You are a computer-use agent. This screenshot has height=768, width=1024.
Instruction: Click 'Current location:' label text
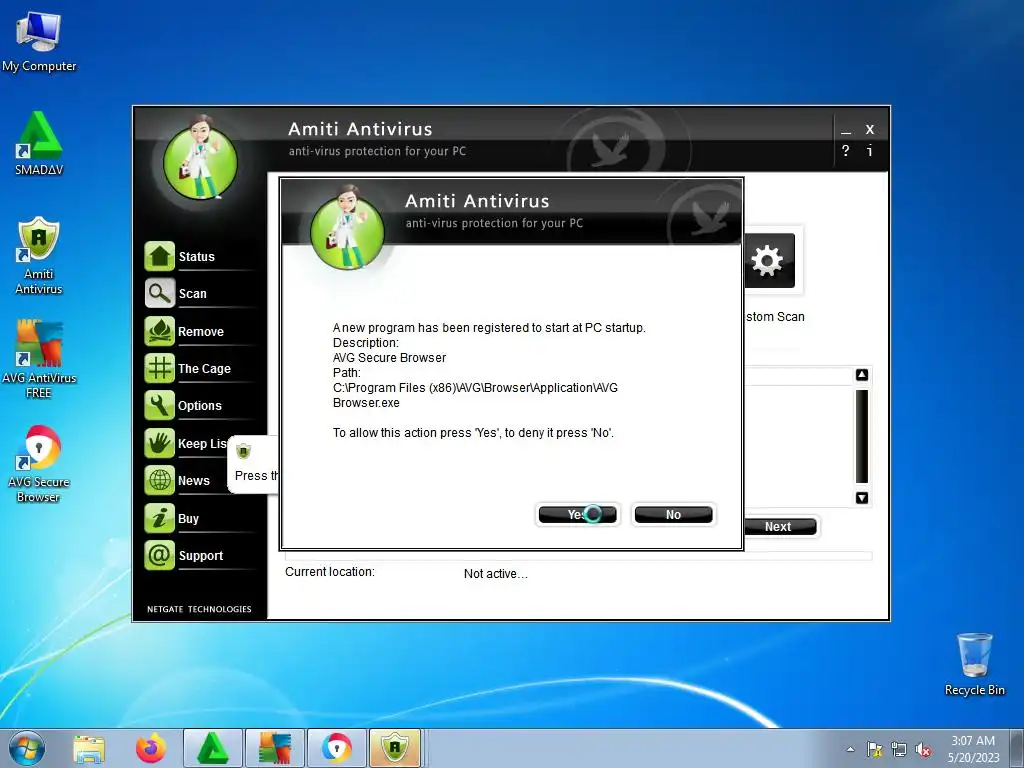(x=330, y=571)
